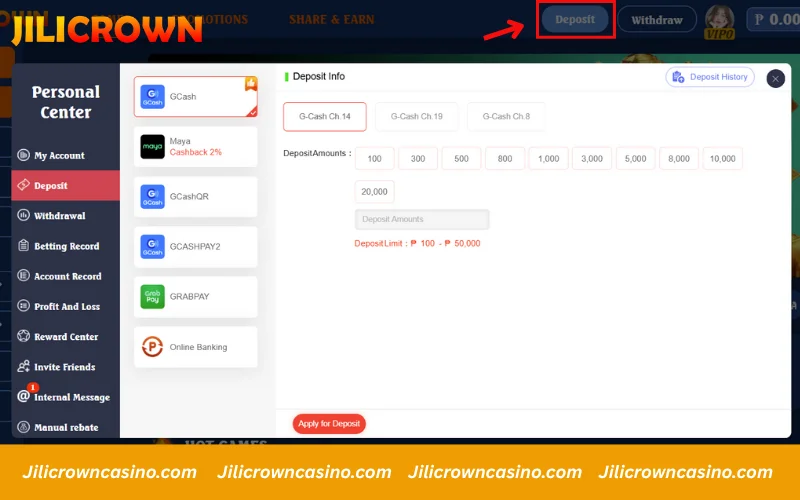Open Deposit History
Image resolution: width=800 pixels, height=500 pixels.
710,77
